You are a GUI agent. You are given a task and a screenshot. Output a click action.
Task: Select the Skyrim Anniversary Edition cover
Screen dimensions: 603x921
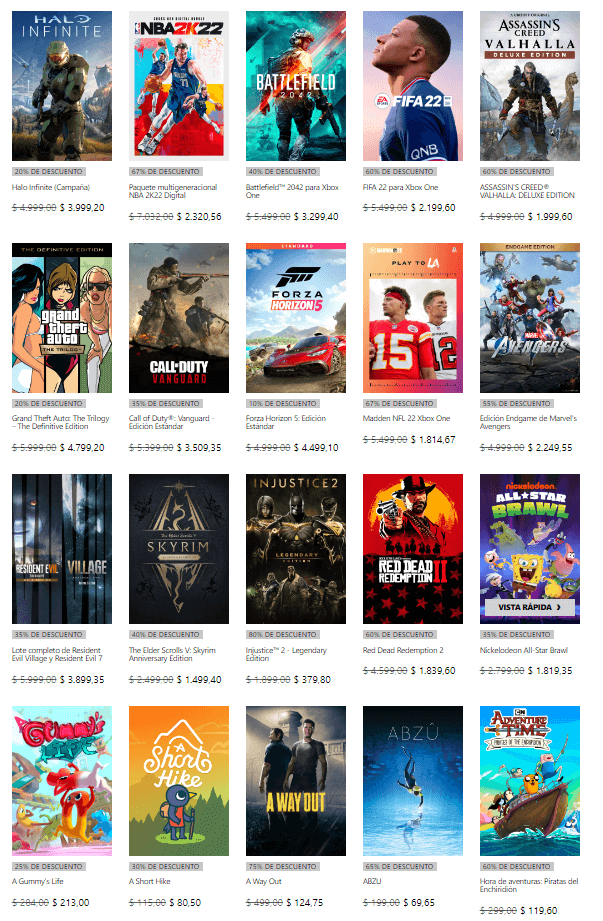(178, 549)
